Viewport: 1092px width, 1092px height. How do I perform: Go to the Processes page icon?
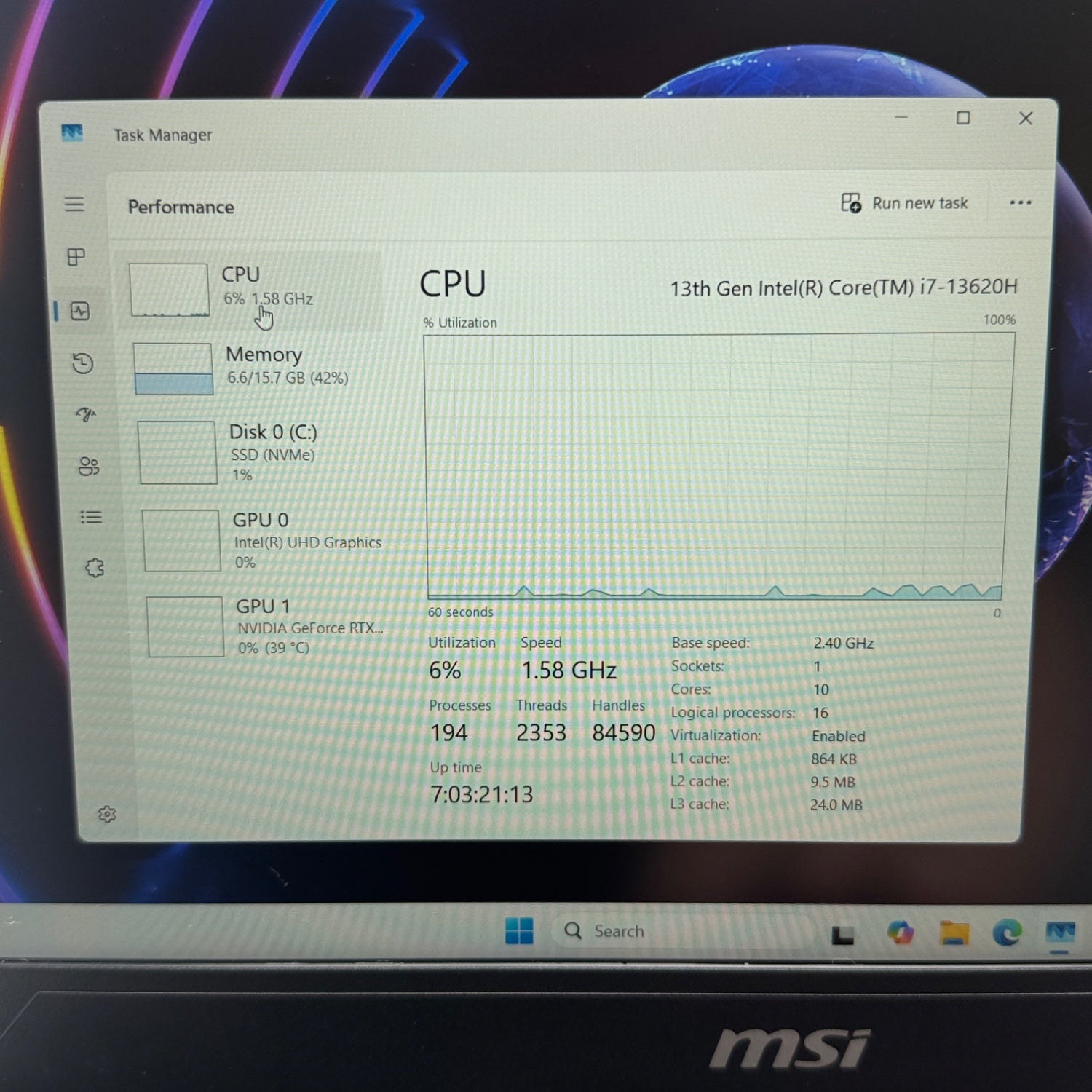(76, 256)
